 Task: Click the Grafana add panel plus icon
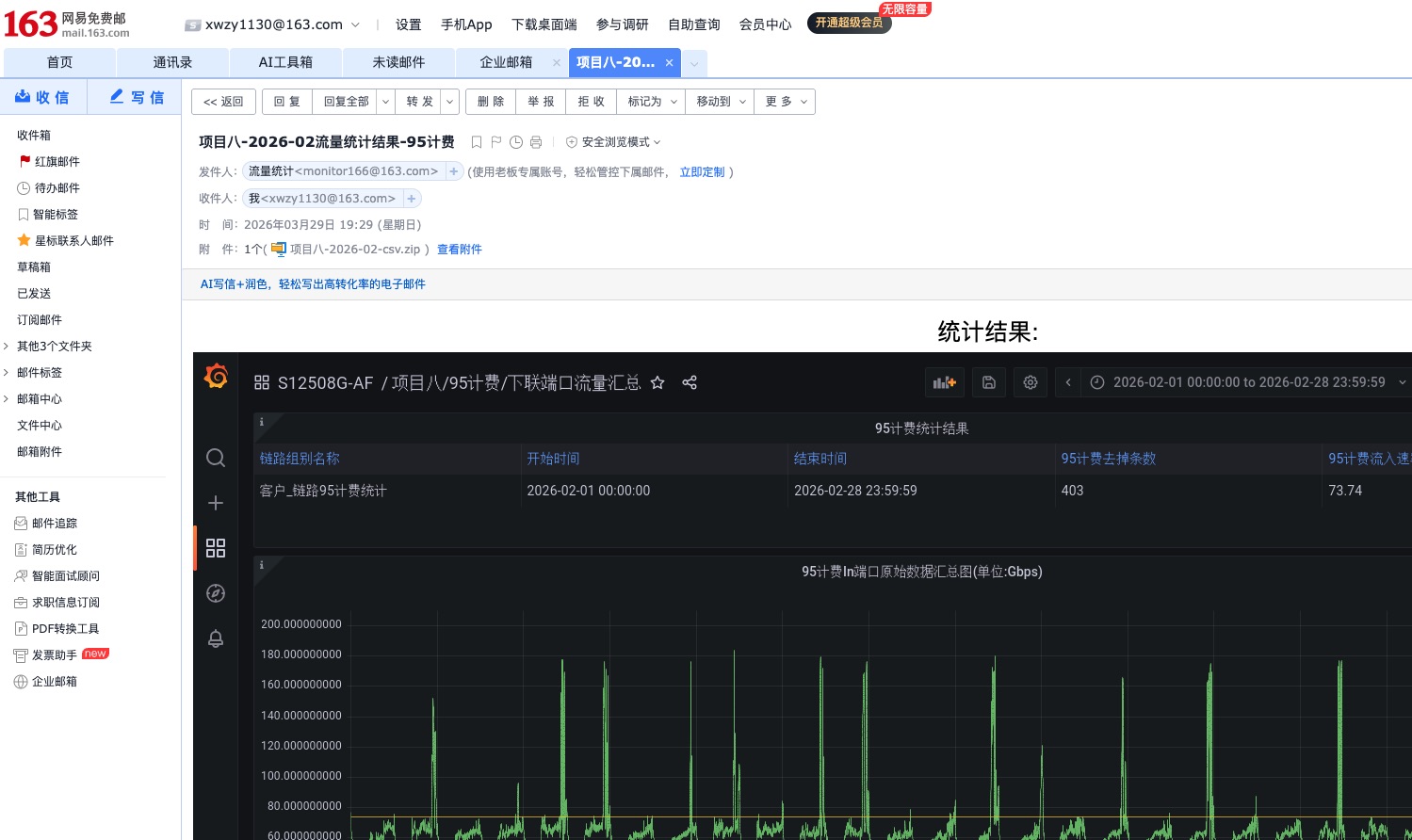click(x=216, y=503)
